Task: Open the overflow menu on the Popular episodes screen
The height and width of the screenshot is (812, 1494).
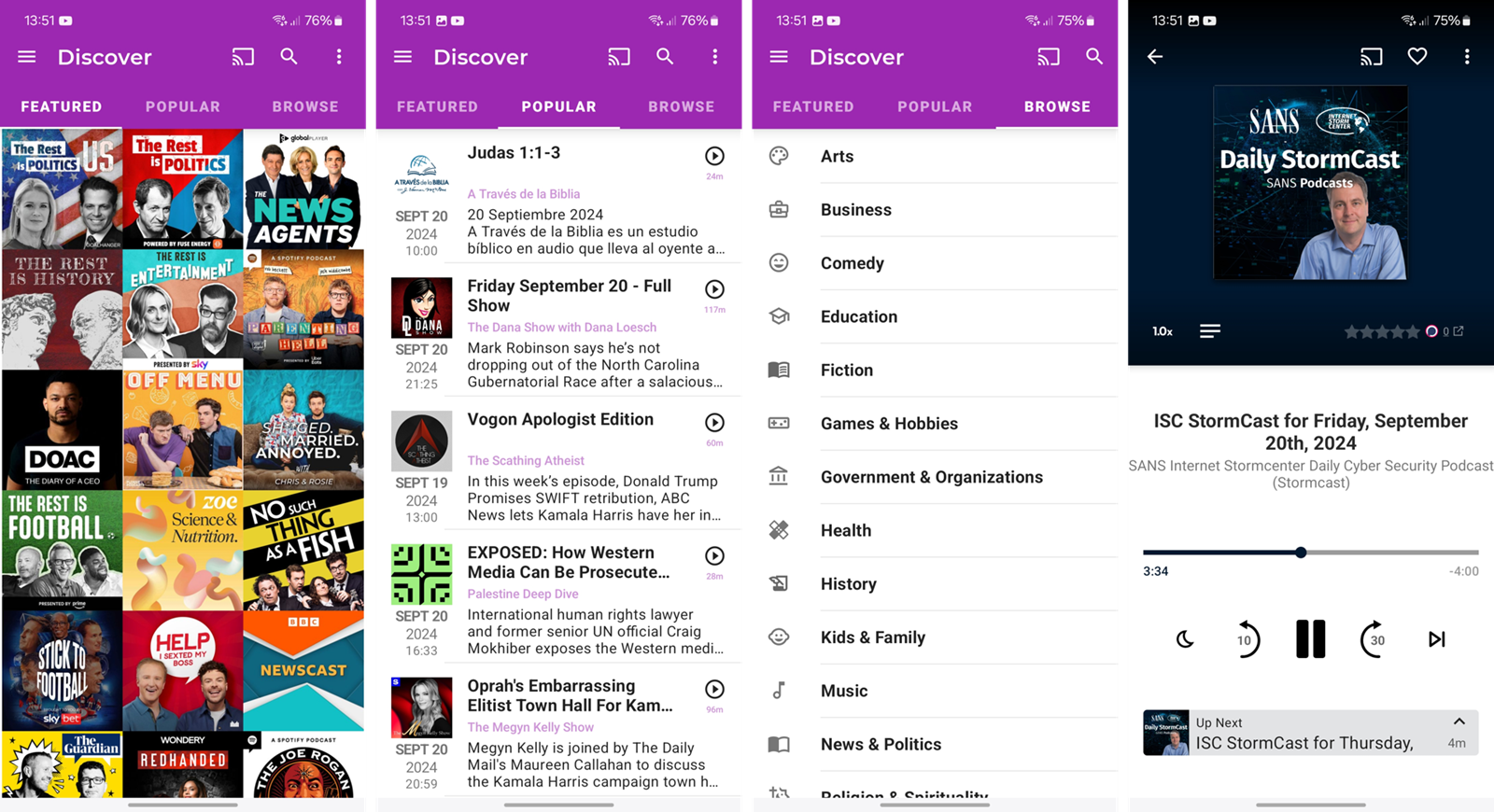Action: click(x=715, y=57)
